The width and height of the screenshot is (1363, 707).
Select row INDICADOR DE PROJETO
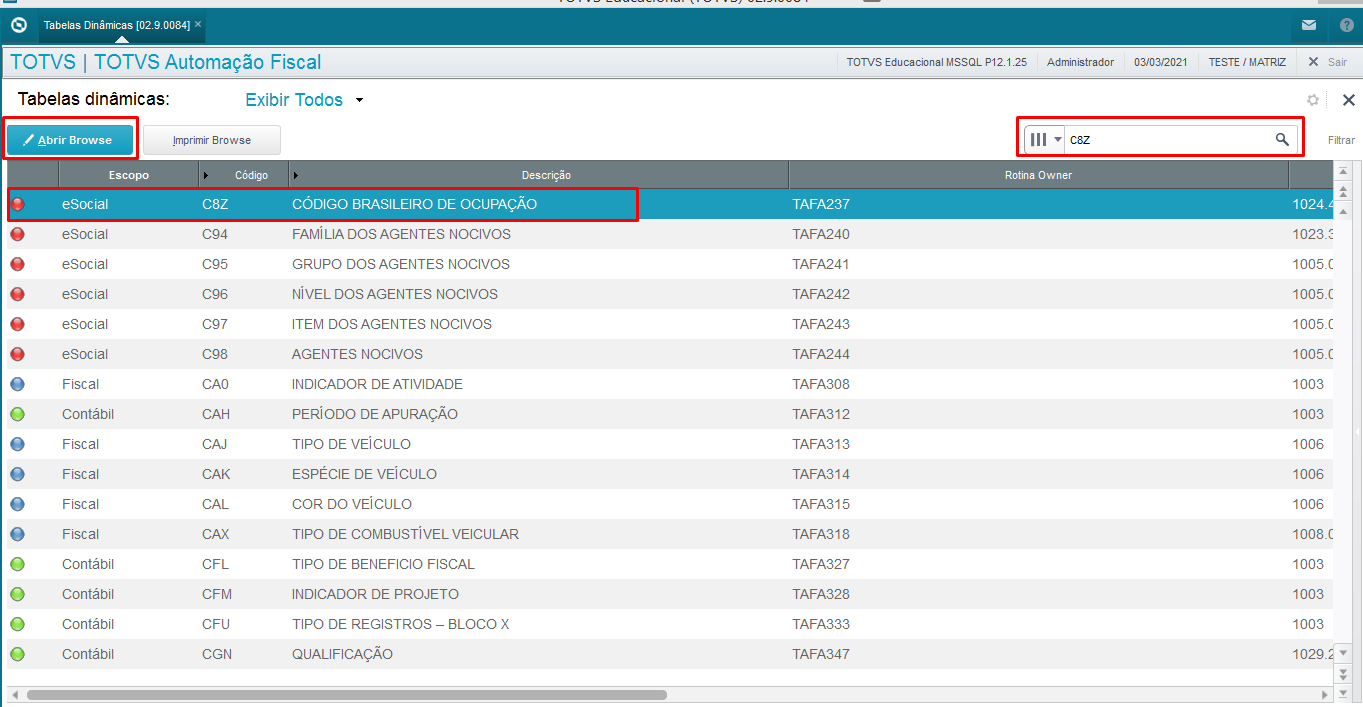coord(670,594)
